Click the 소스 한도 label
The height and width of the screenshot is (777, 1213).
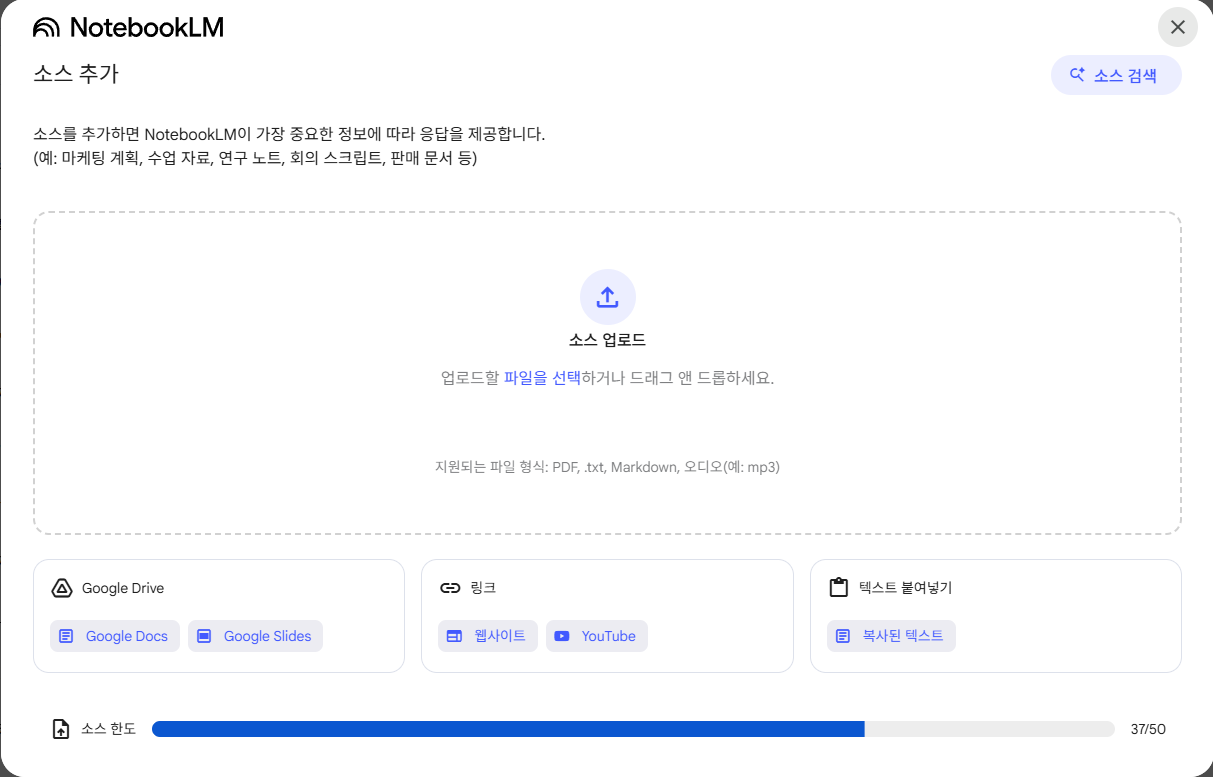pyautogui.click(x=109, y=729)
